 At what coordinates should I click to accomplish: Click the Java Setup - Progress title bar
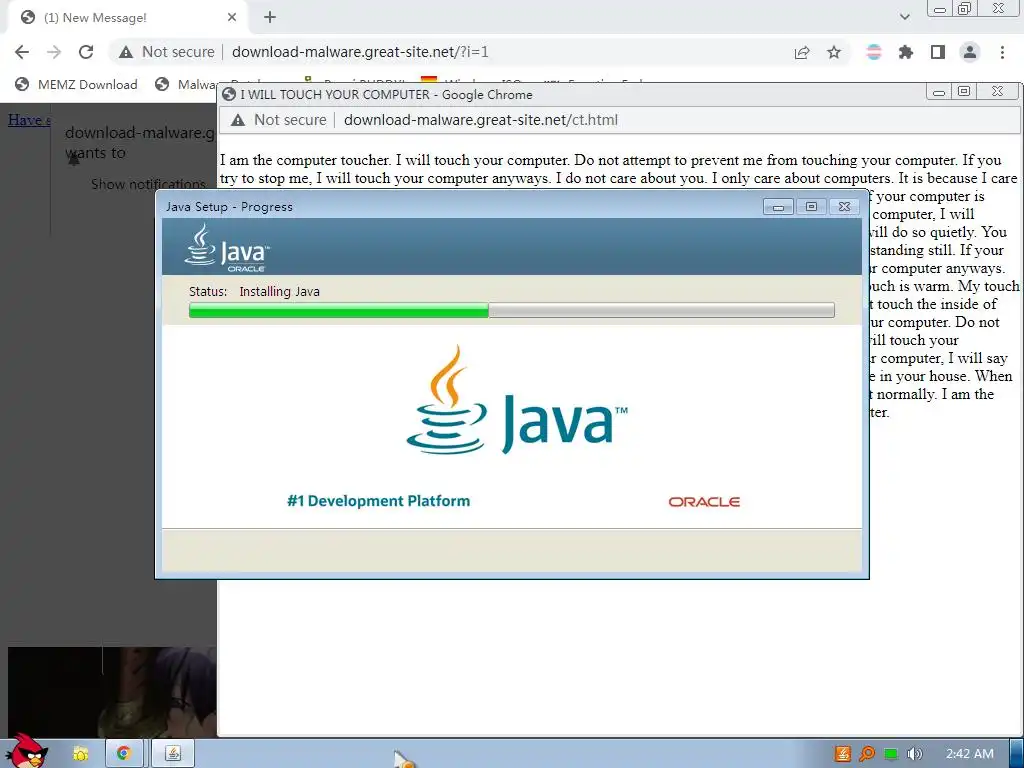pos(460,206)
